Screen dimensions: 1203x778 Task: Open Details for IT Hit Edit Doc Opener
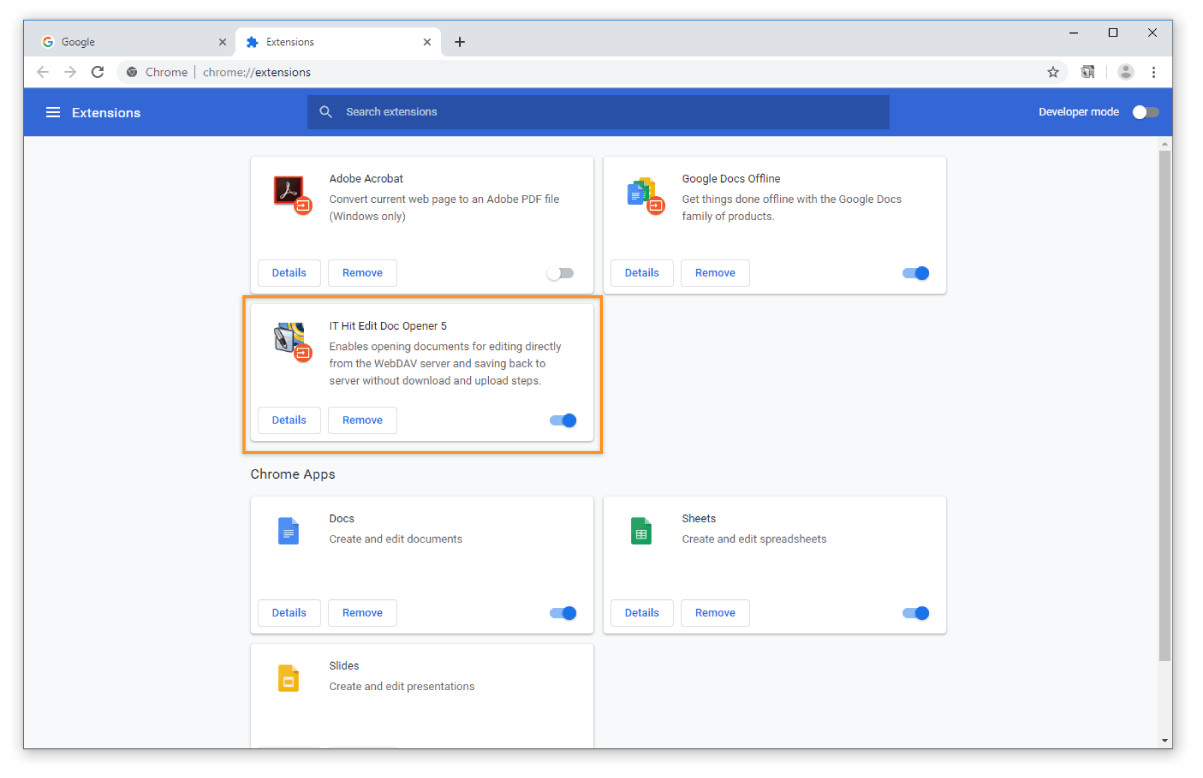click(289, 420)
